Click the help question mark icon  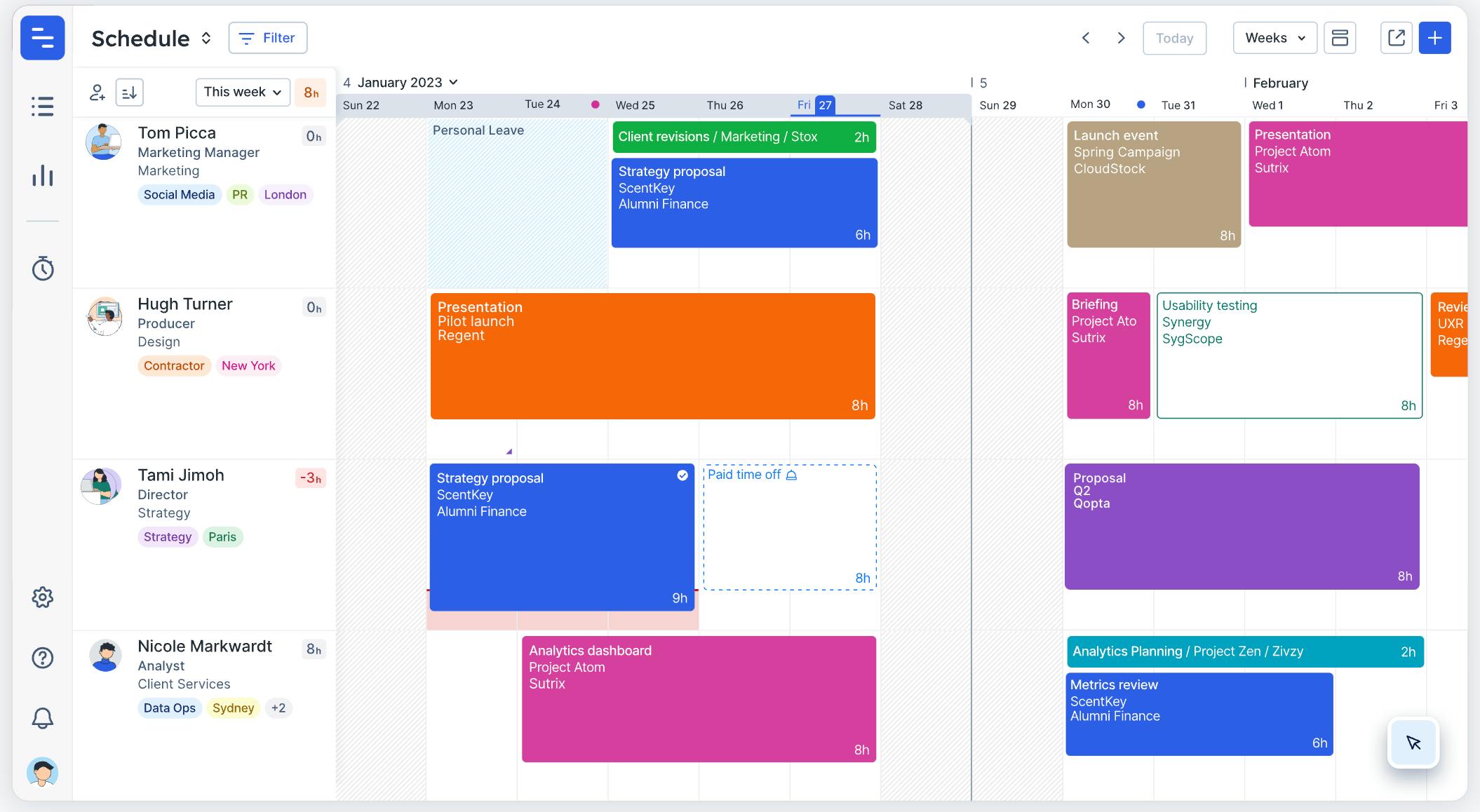point(41,658)
